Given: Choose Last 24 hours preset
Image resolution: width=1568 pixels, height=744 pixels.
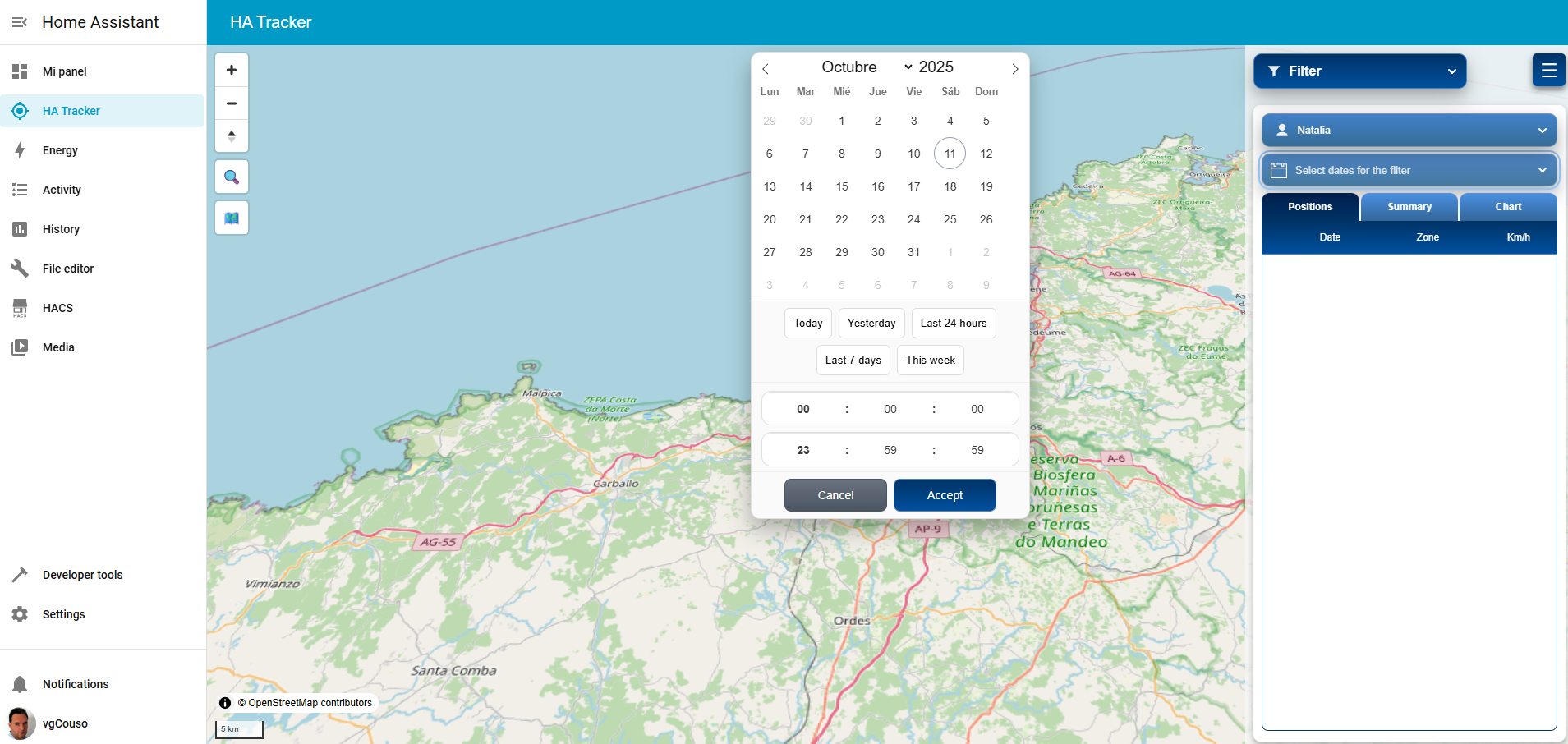Looking at the screenshot, I should [x=954, y=324].
